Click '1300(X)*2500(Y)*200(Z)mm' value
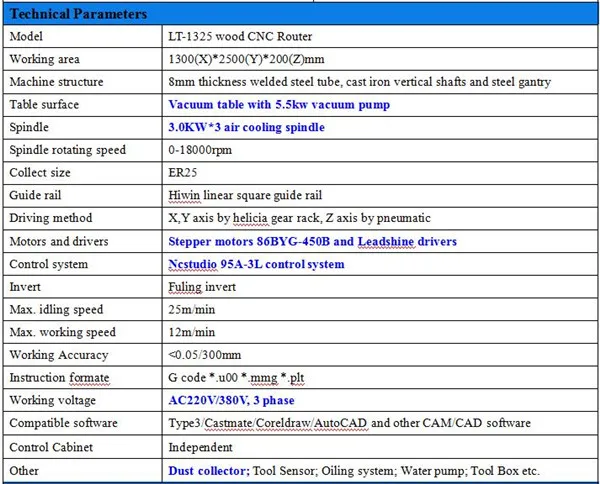Viewport: 600px width, 484px height. (246, 59)
